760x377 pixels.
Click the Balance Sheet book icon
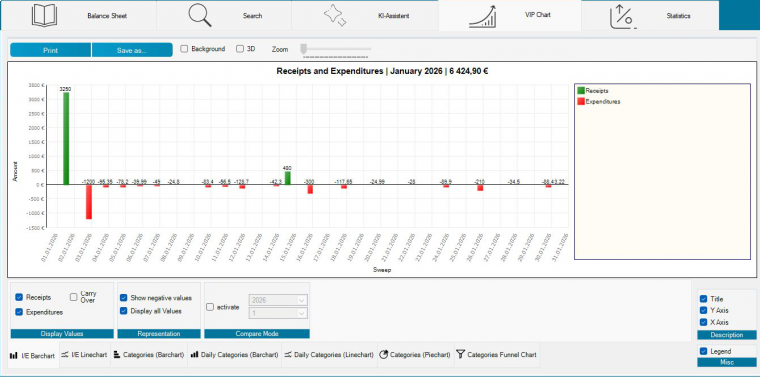coord(44,15)
